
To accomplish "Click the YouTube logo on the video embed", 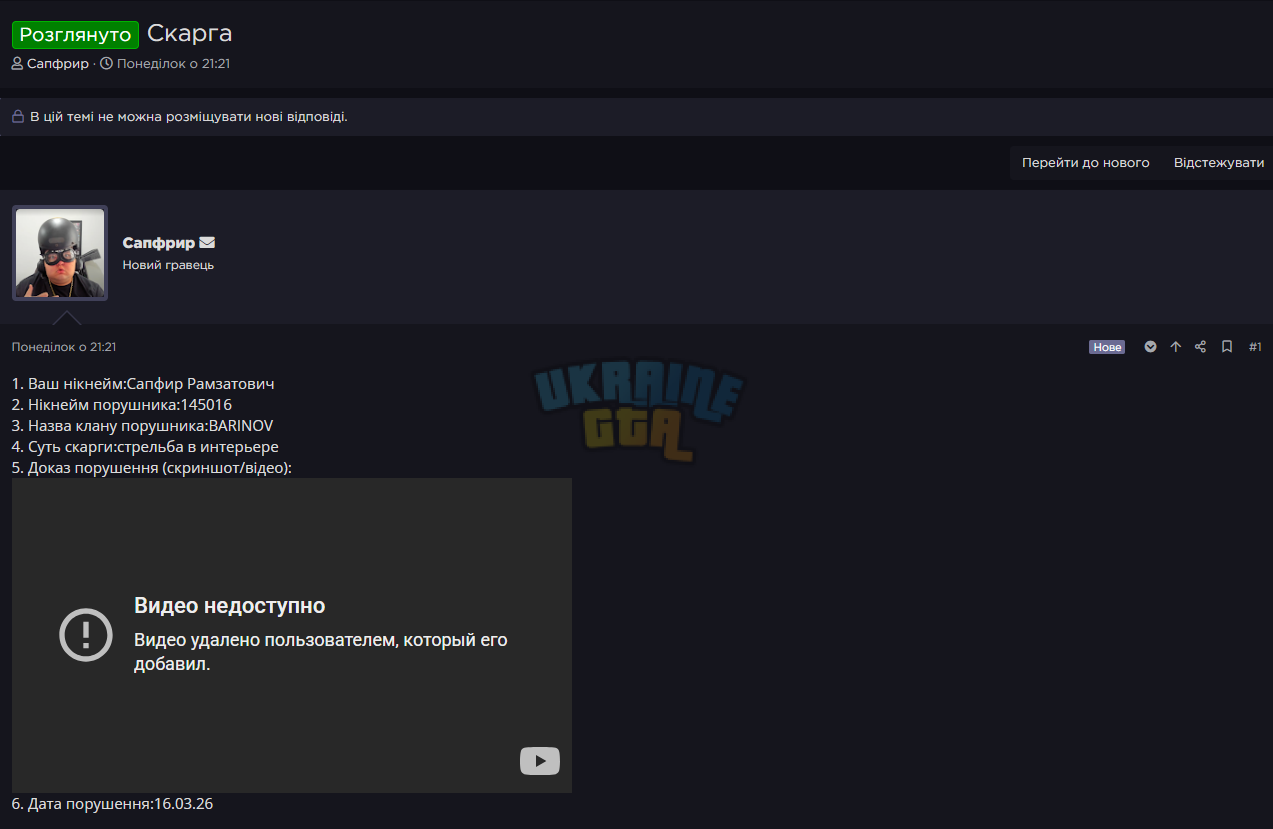I will pos(540,761).
